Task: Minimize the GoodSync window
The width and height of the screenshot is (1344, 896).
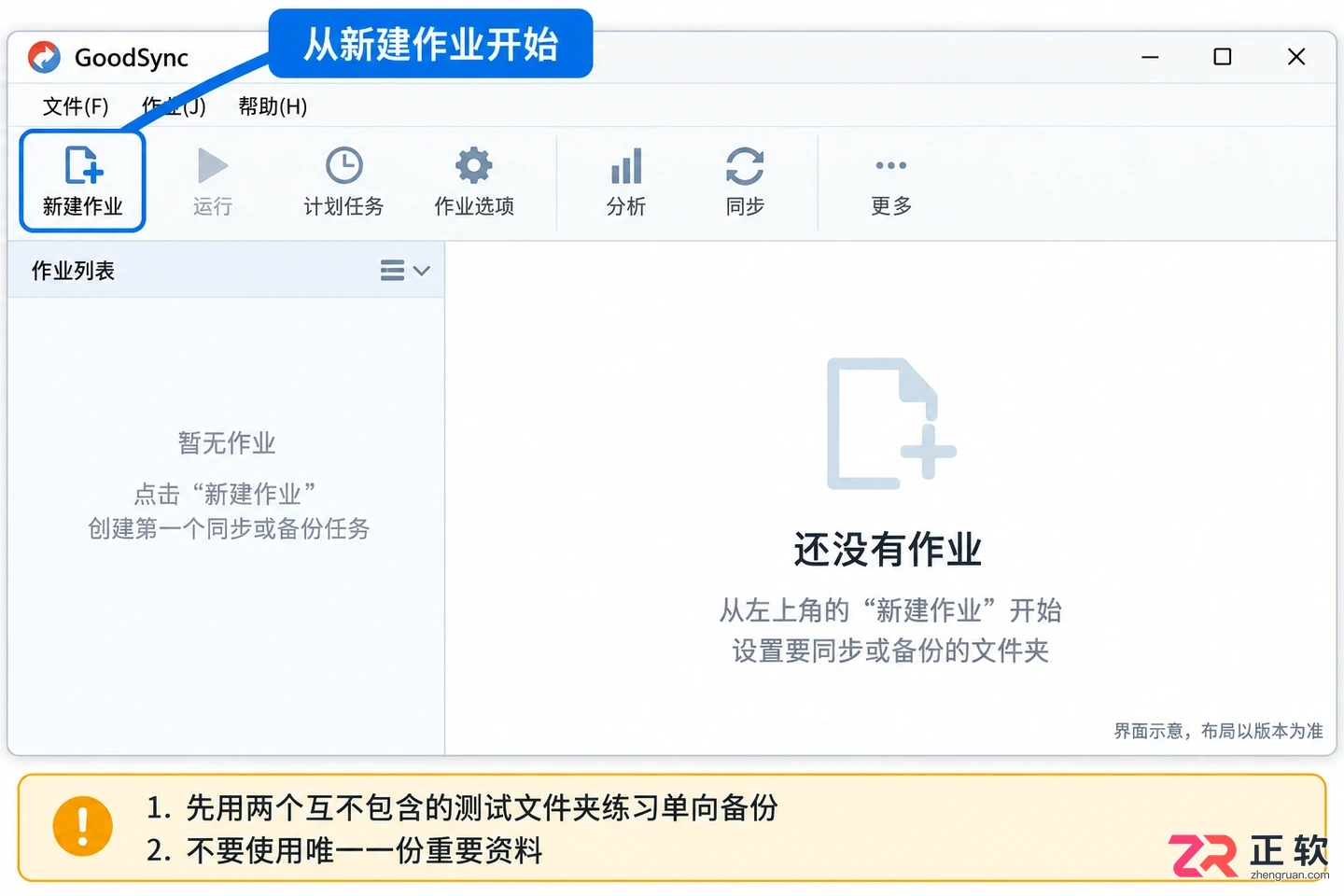Action: click(1150, 57)
